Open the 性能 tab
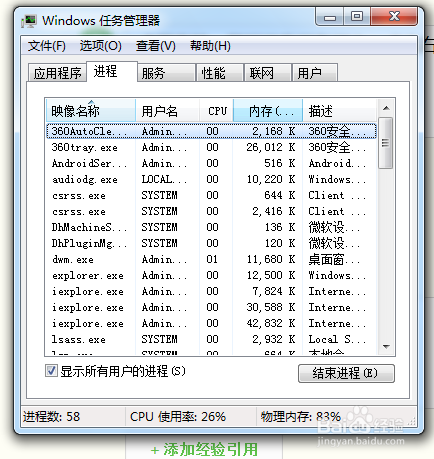 220,73
